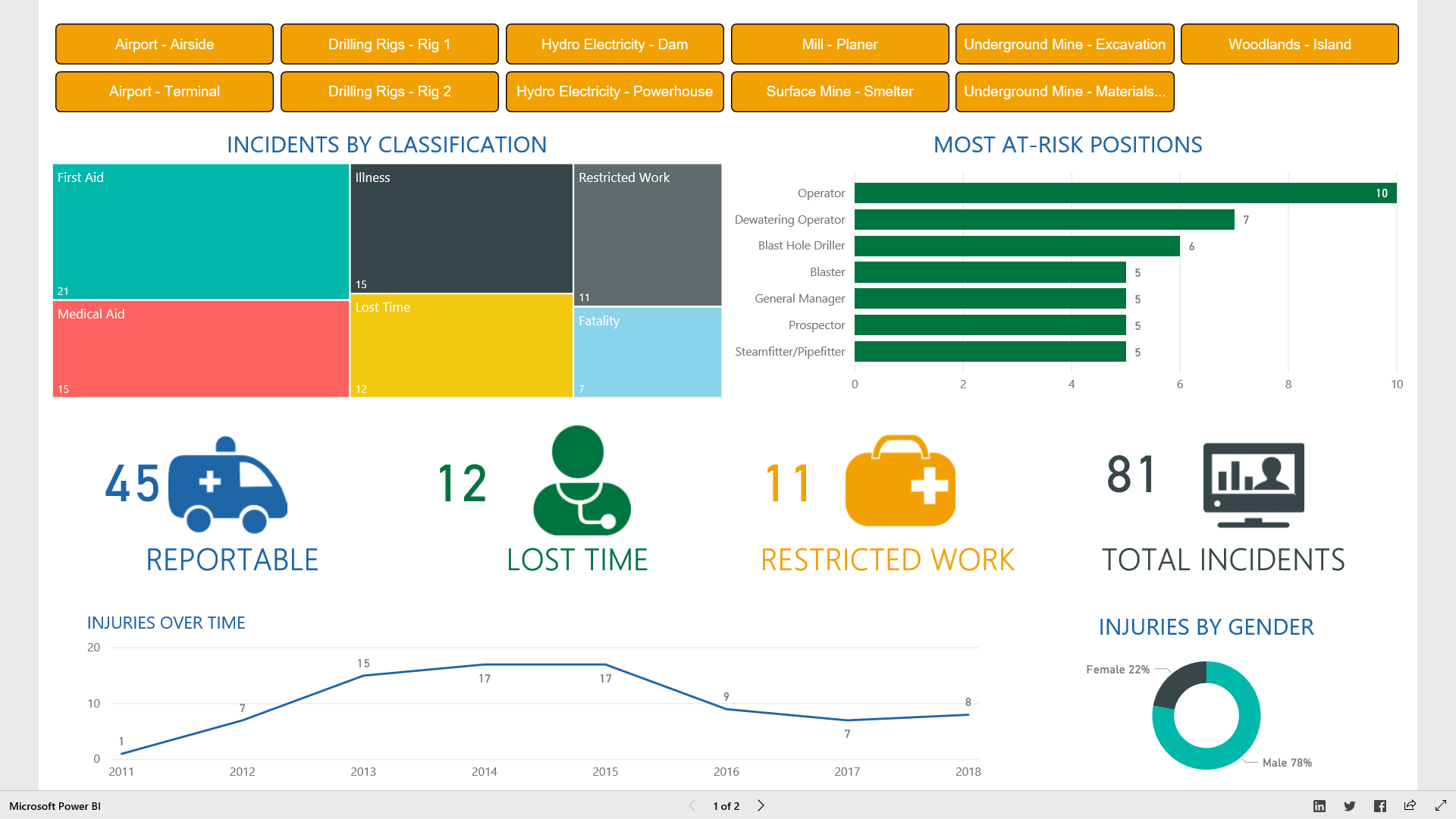
Task: Click the LinkedIn share icon
Action: click(x=1319, y=806)
